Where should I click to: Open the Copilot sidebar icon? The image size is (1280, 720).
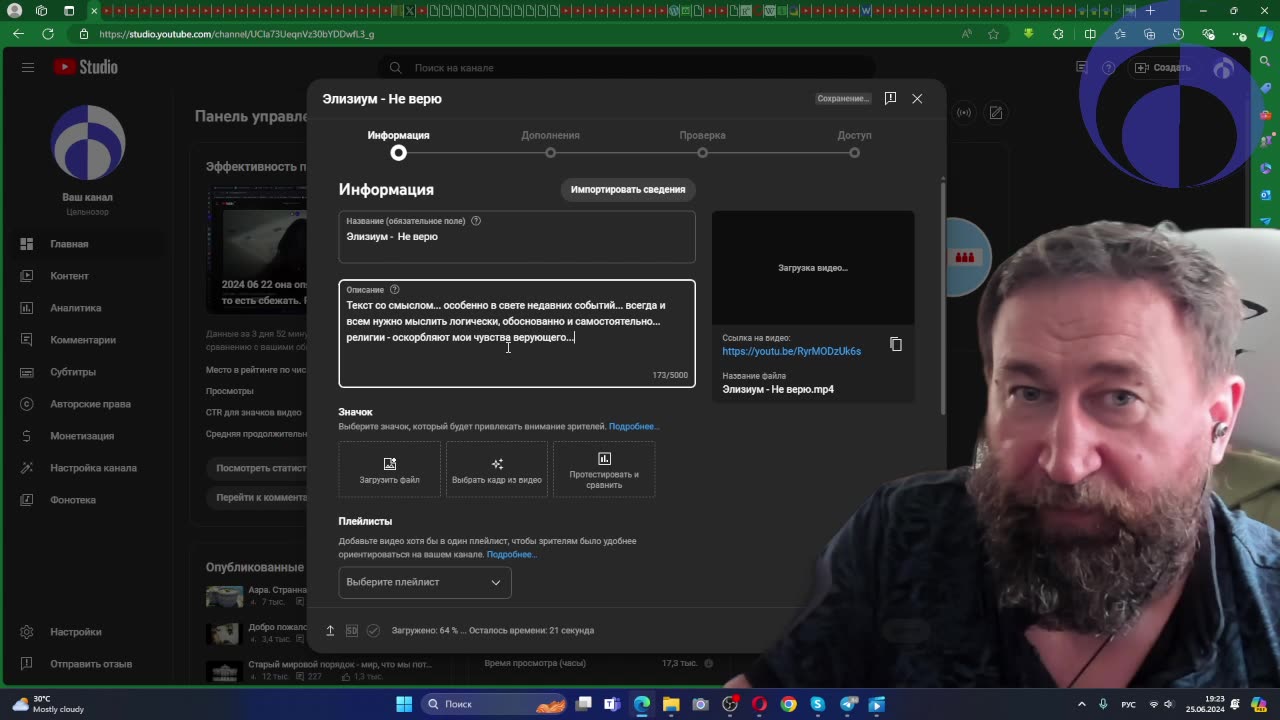coord(1266,34)
